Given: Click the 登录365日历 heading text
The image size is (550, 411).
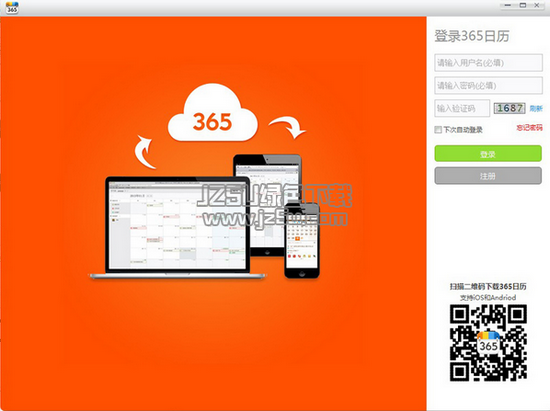Looking at the screenshot, I should (472, 36).
